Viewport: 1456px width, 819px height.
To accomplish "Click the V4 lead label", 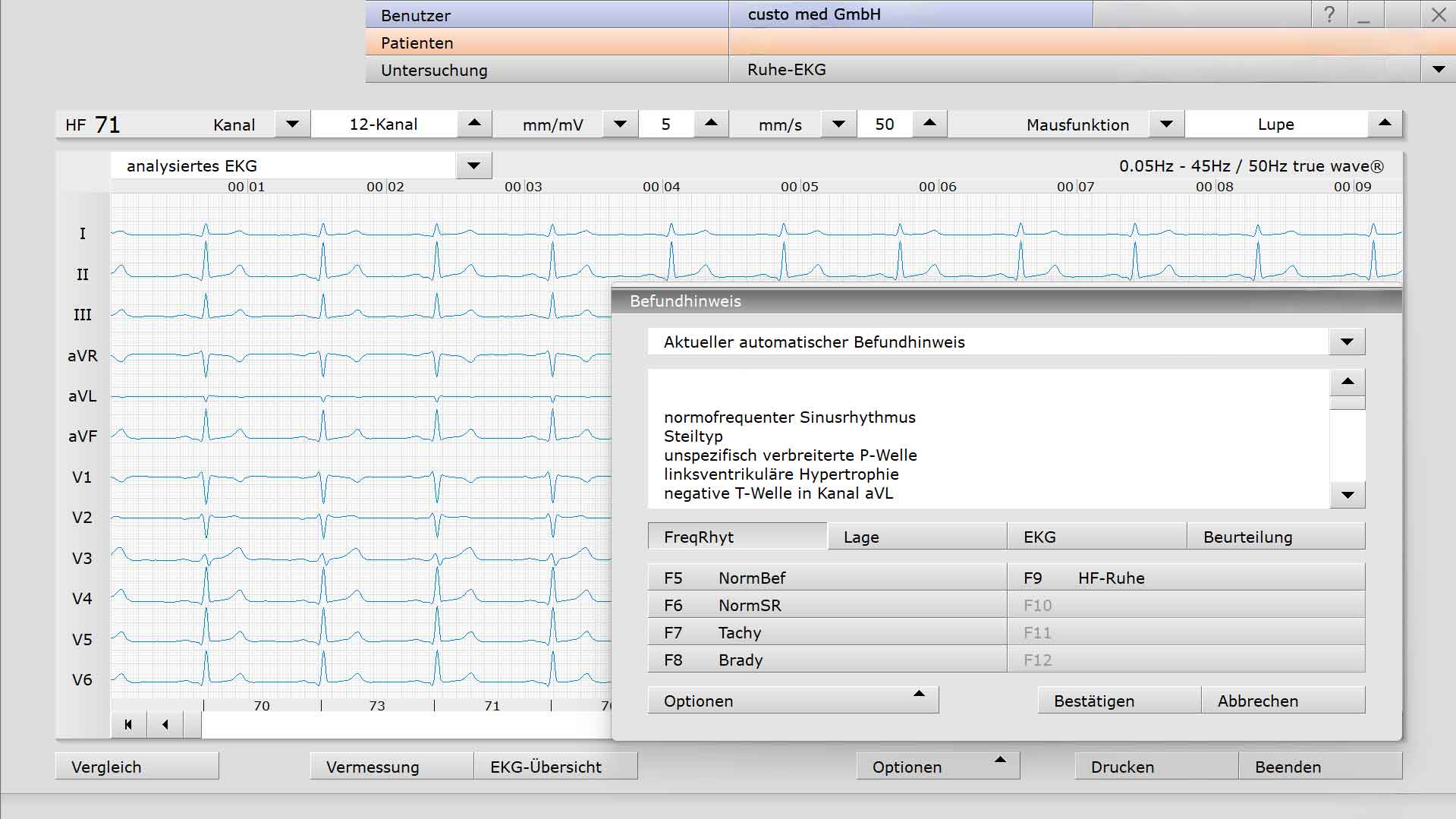I will 82,598.
